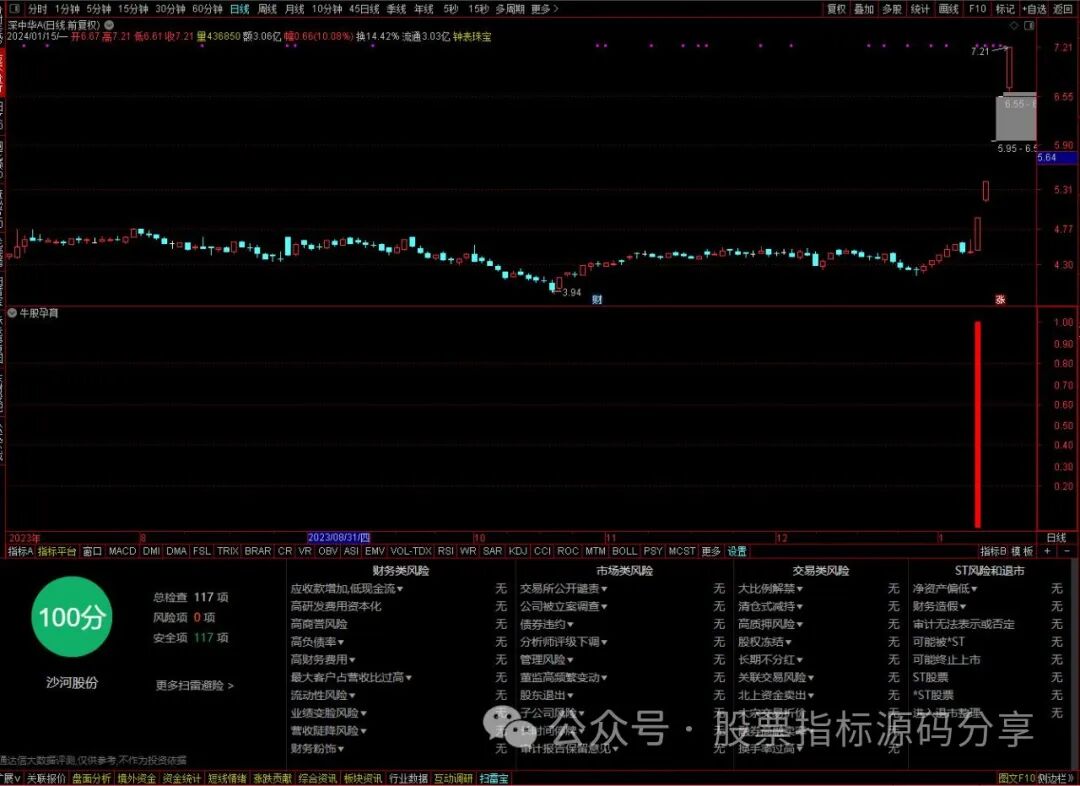Click the 统计 statistics button
The image size is (1080, 786).
[920, 9]
